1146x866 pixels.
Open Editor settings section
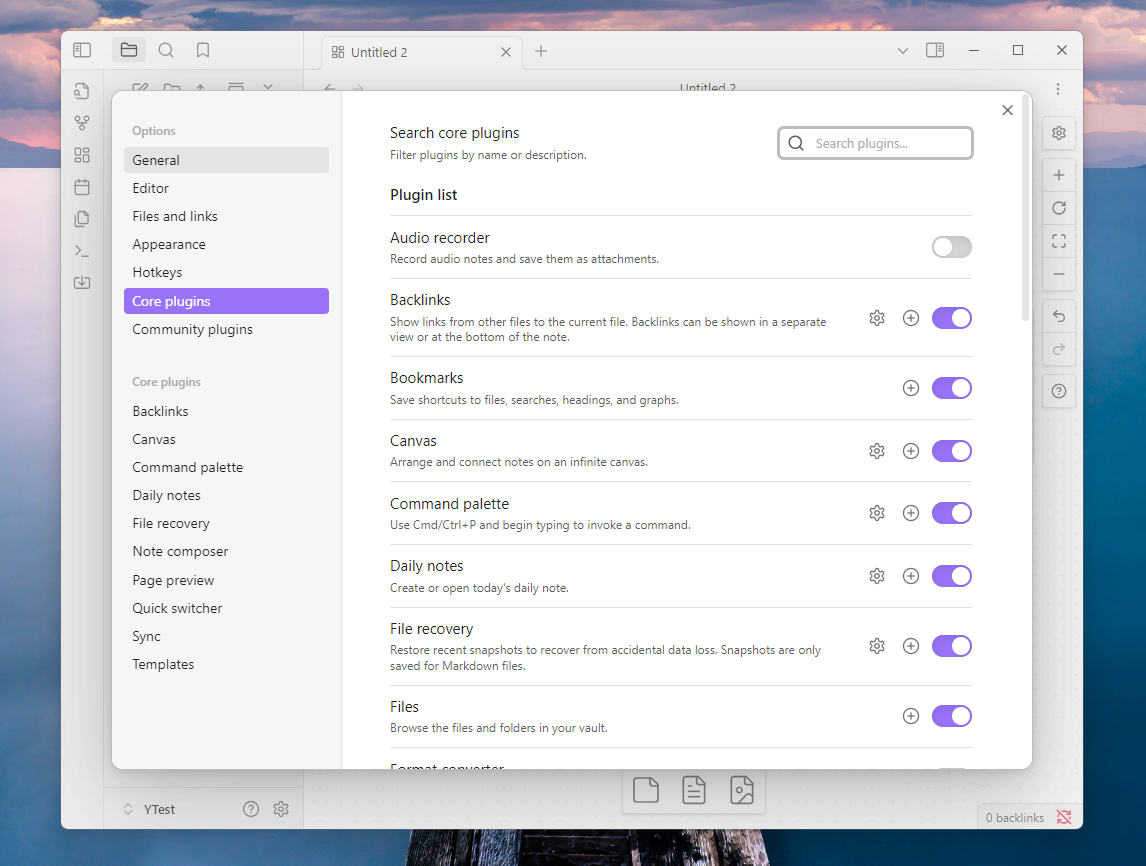pyautogui.click(x=227, y=189)
